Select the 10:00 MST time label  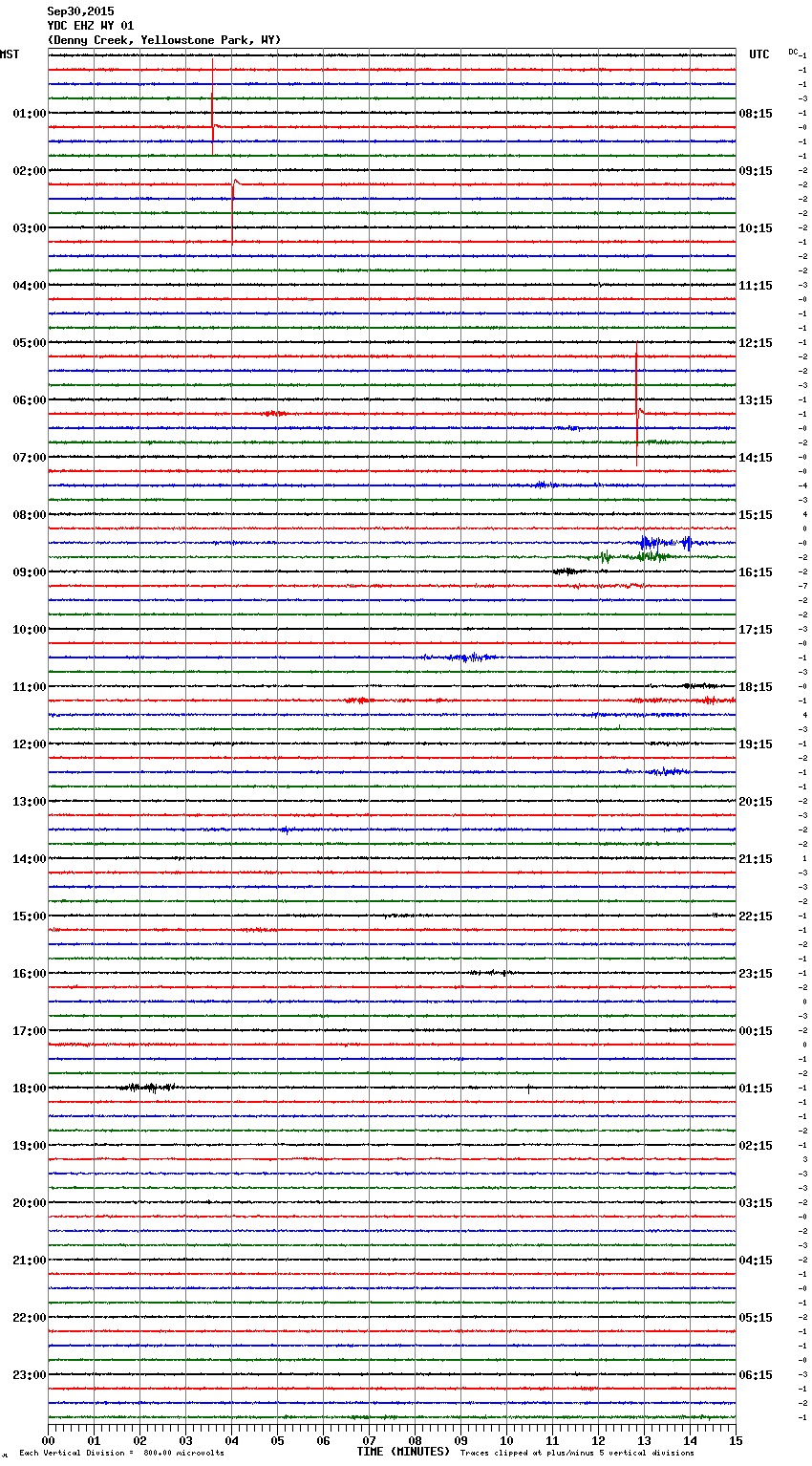pyautogui.click(x=30, y=630)
